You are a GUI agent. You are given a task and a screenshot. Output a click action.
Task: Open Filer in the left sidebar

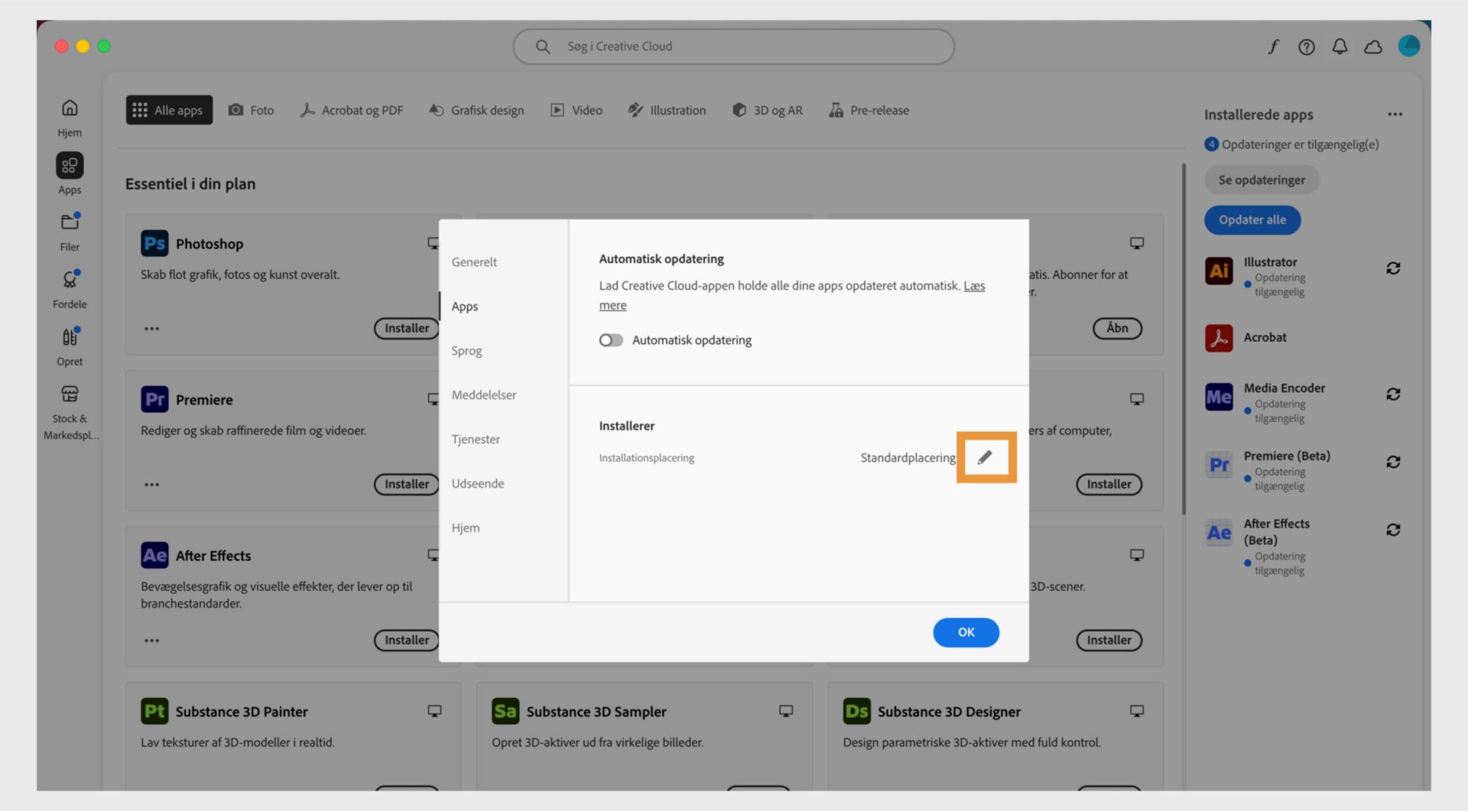(70, 232)
